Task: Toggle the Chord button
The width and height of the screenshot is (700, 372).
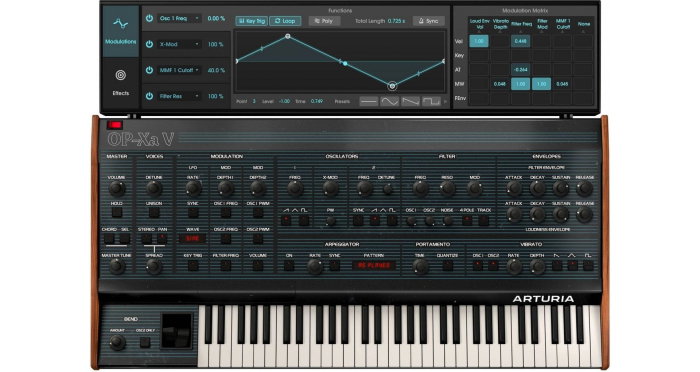Action: (x=109, y=238)
